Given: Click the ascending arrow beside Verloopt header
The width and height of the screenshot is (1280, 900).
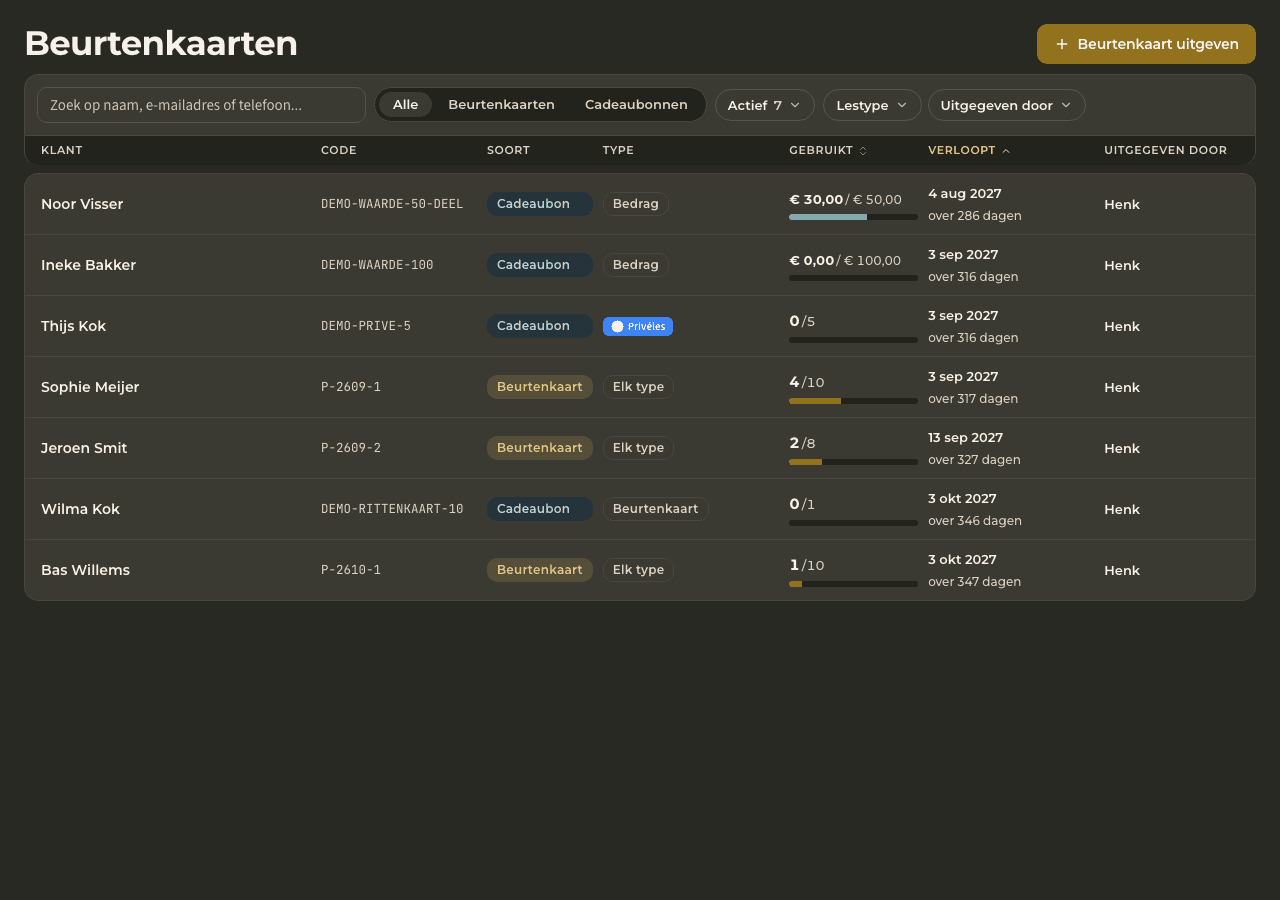Looking at the screenshot, I should [1006, 151].
